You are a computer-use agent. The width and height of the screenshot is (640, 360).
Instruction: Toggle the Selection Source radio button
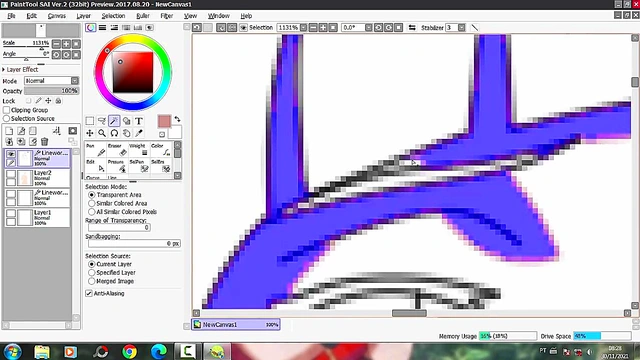[x=7, y=118]
